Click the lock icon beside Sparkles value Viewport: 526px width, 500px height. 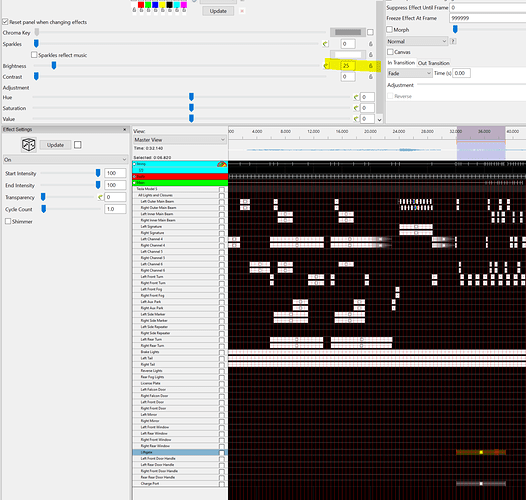coord(371,44)
